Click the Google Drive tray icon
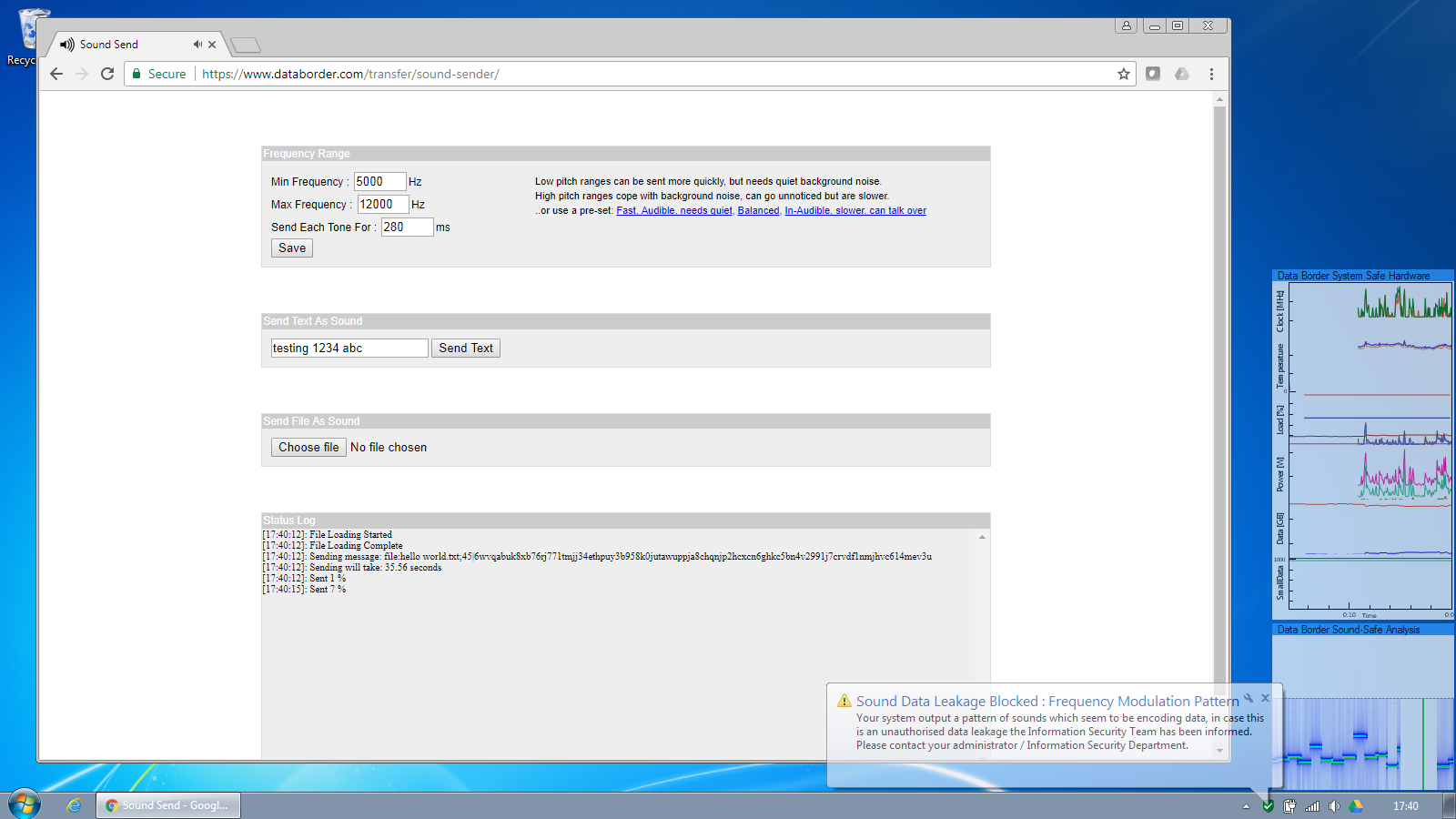 1356,805
